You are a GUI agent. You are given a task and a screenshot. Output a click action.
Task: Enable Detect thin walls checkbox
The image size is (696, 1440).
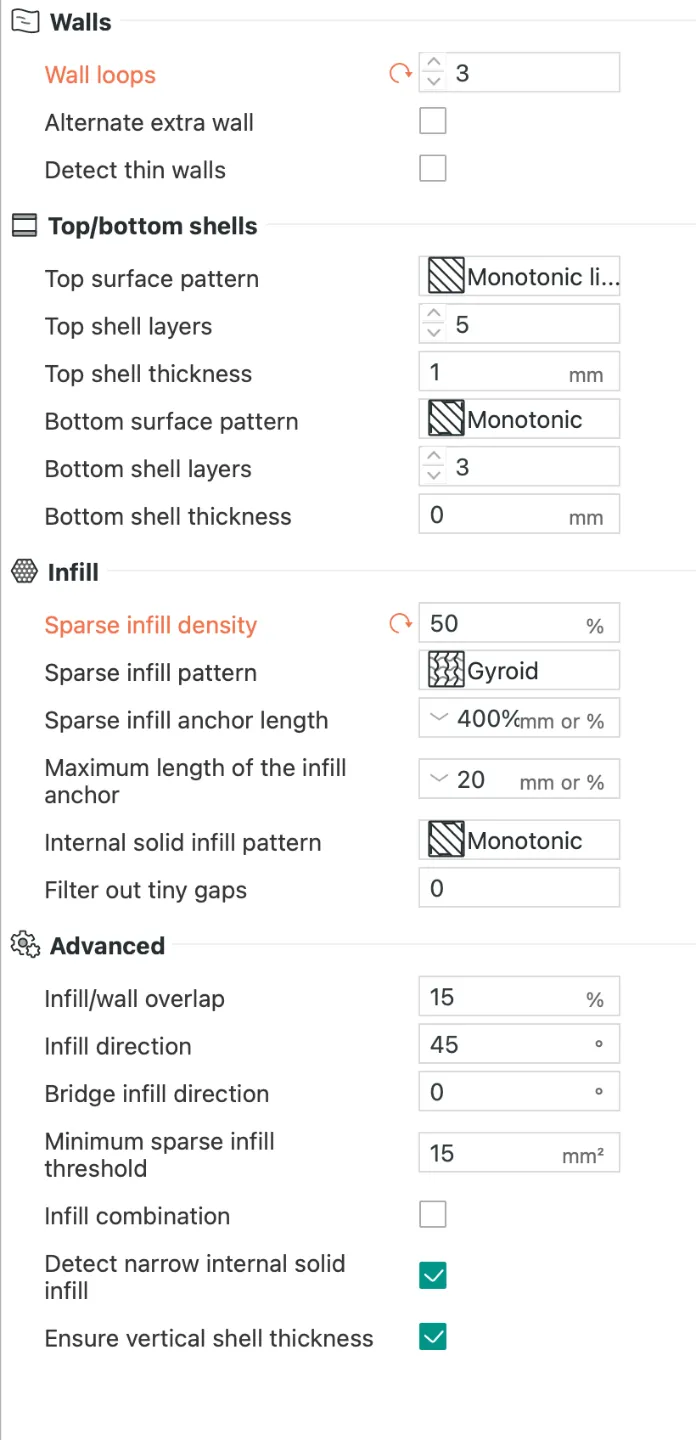click(433, 169)
